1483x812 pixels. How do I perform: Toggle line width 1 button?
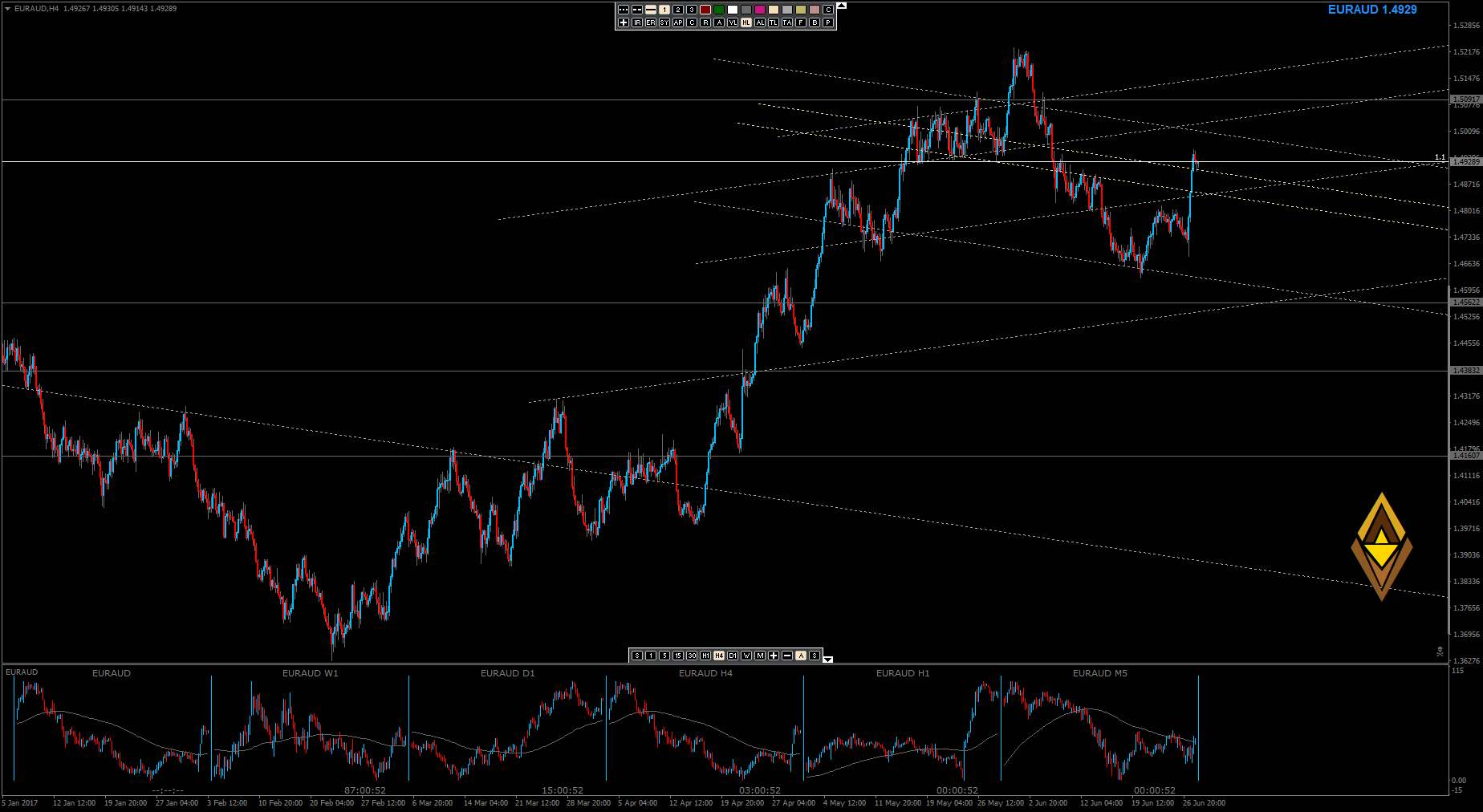[x=664, y=10]
